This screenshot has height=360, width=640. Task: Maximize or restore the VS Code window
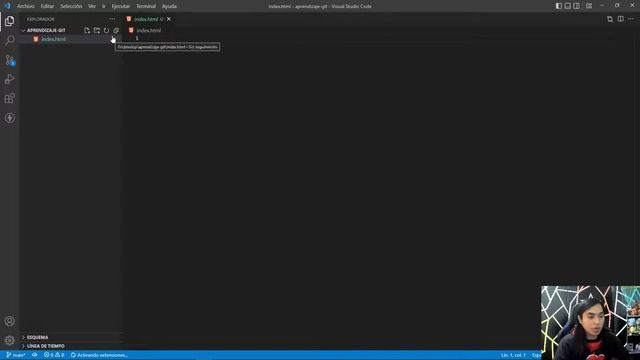coord(617,6)
